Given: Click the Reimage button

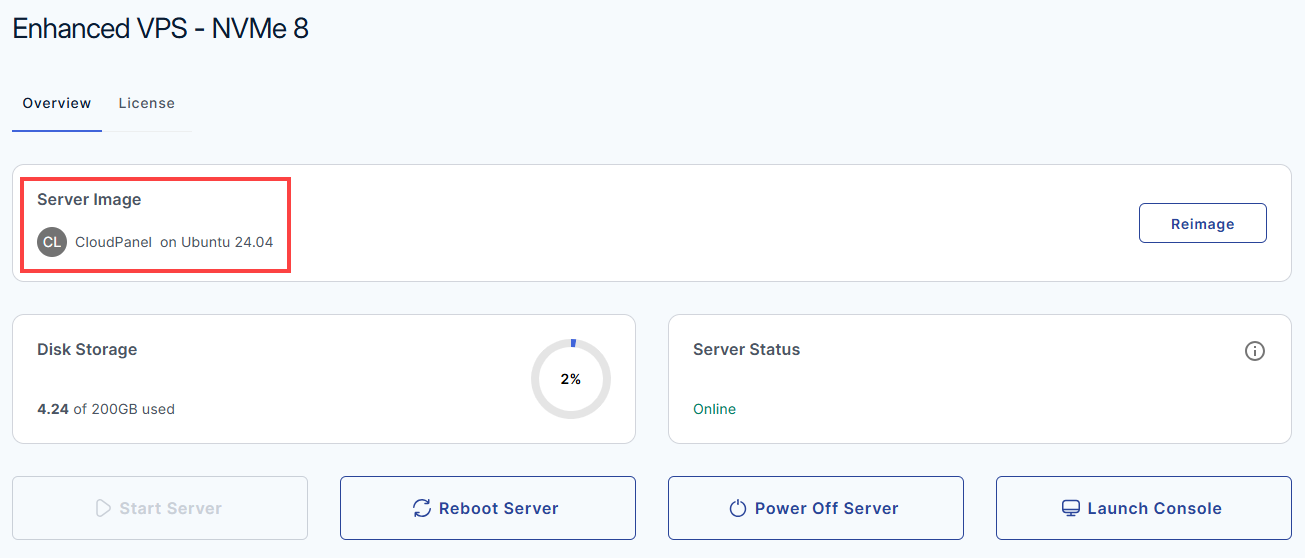Looking at the screenshot, I should point(1202,224).
